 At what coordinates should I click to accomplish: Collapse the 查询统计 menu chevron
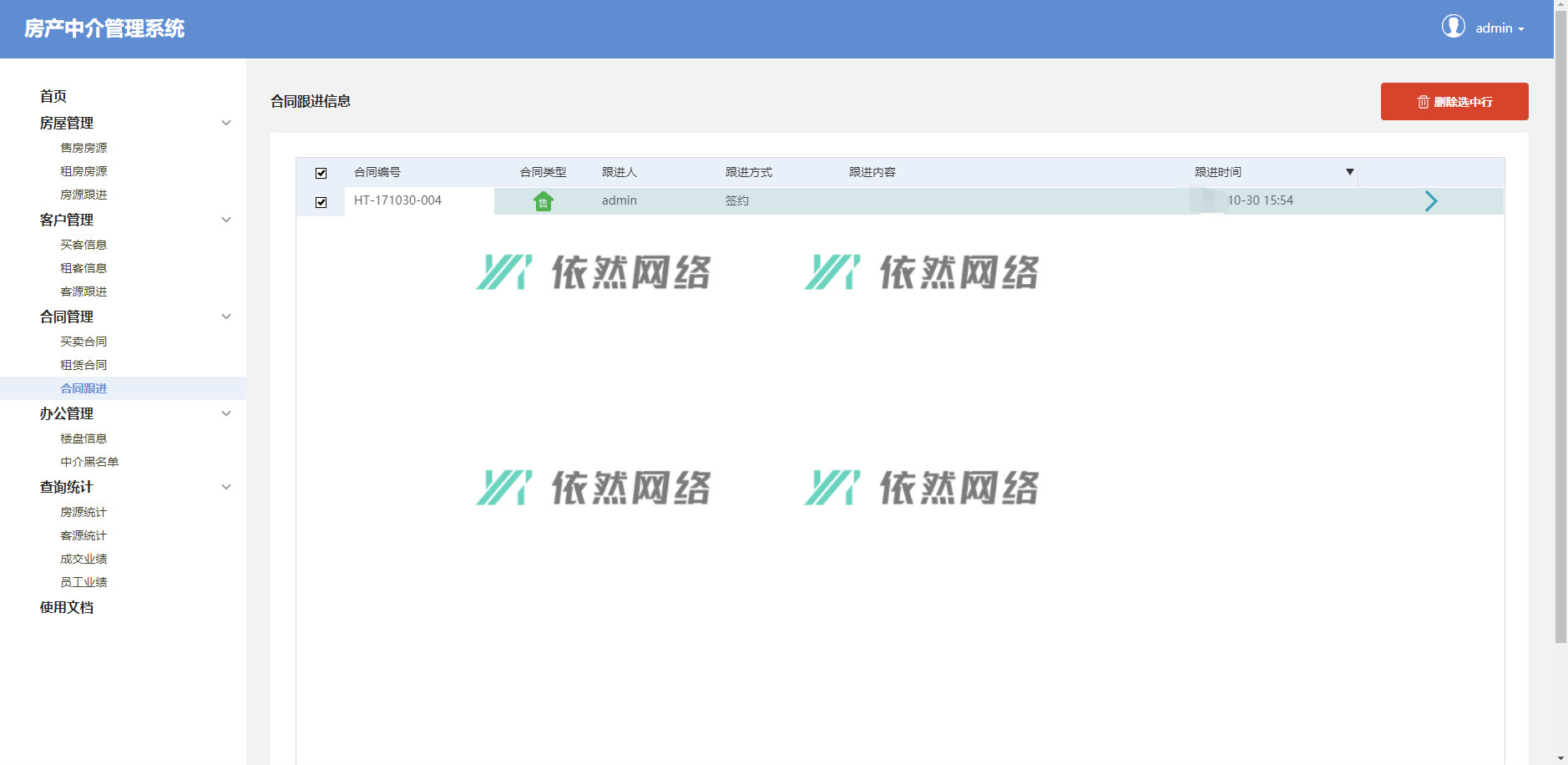click(x=226, y=487)
